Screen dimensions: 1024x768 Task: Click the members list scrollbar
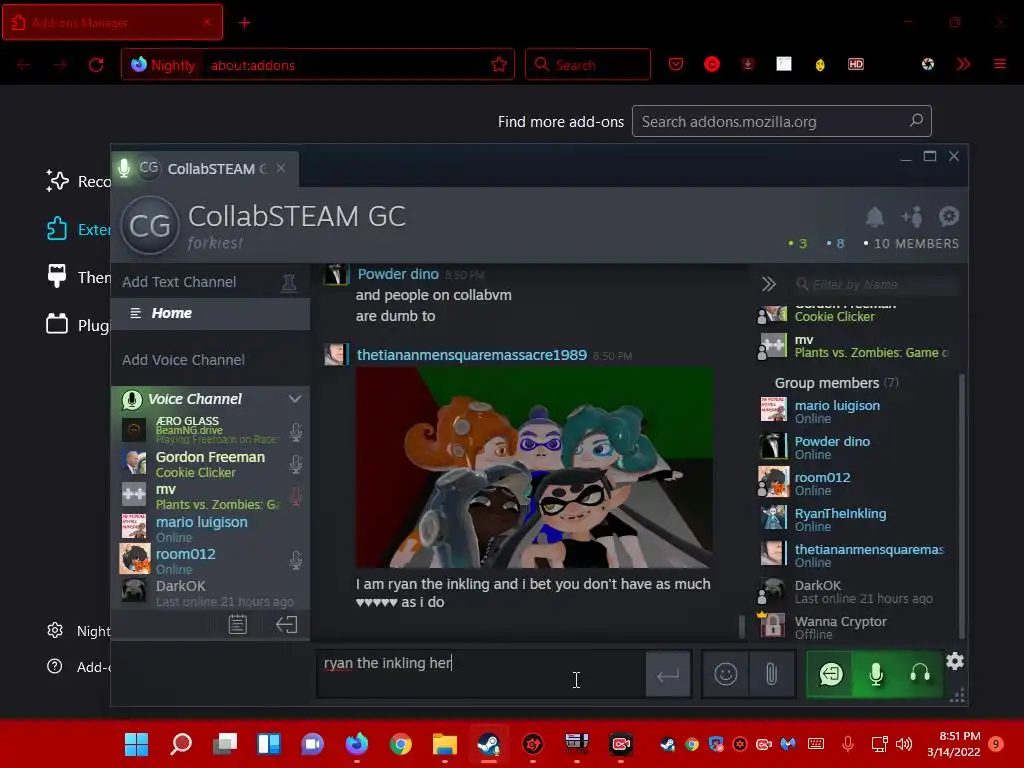click(x=961, y=506)
